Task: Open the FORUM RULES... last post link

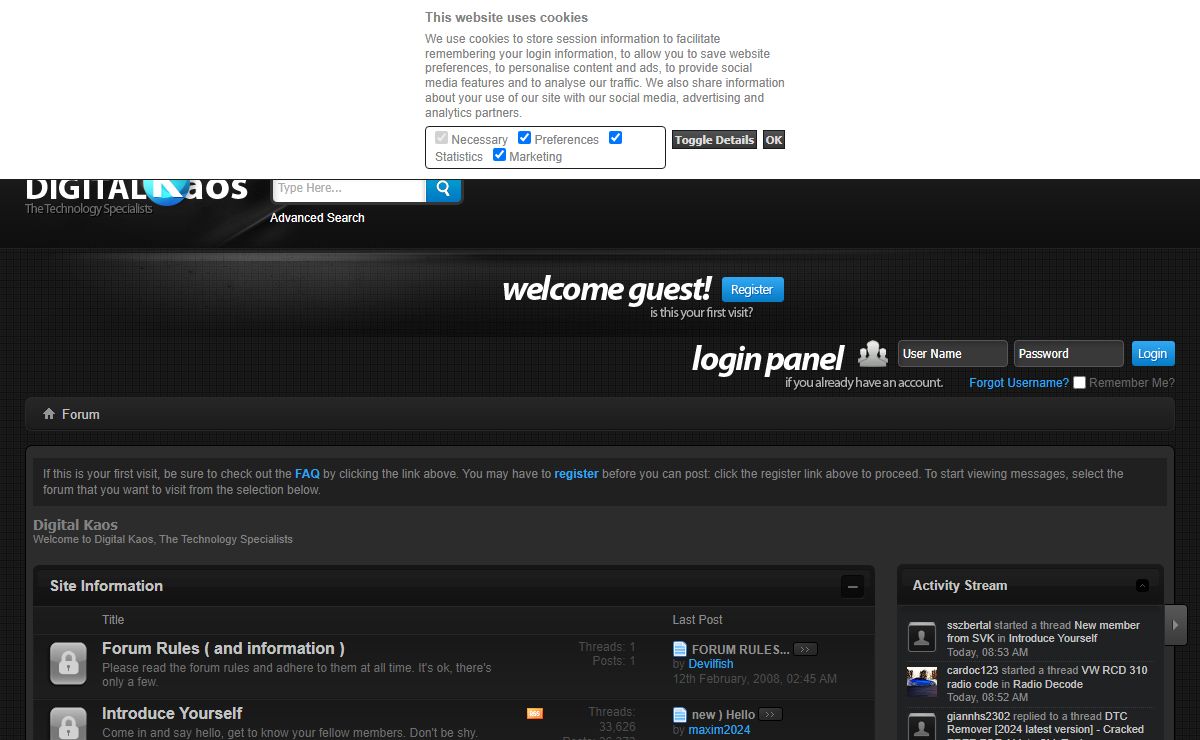Action: [x=741, y=650]
